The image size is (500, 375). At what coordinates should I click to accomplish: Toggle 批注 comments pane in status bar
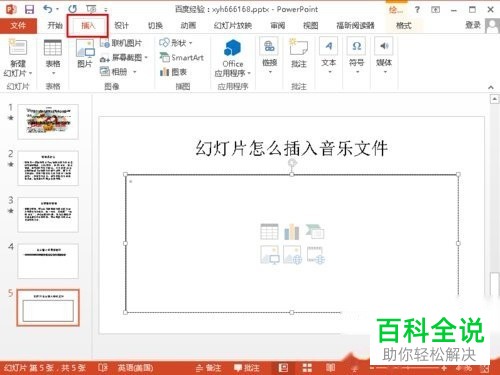pyautogui.click(x=247, y=368)
